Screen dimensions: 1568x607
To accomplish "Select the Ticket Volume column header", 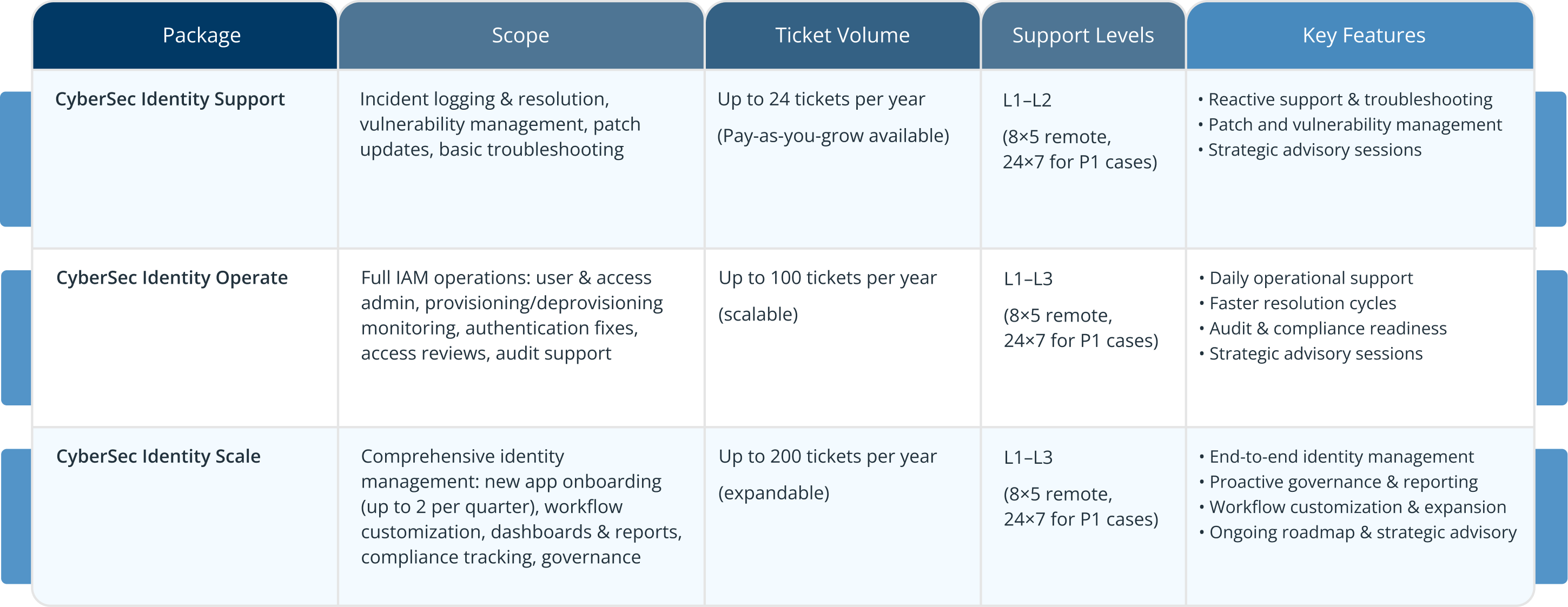I will (x=843, y=35).
